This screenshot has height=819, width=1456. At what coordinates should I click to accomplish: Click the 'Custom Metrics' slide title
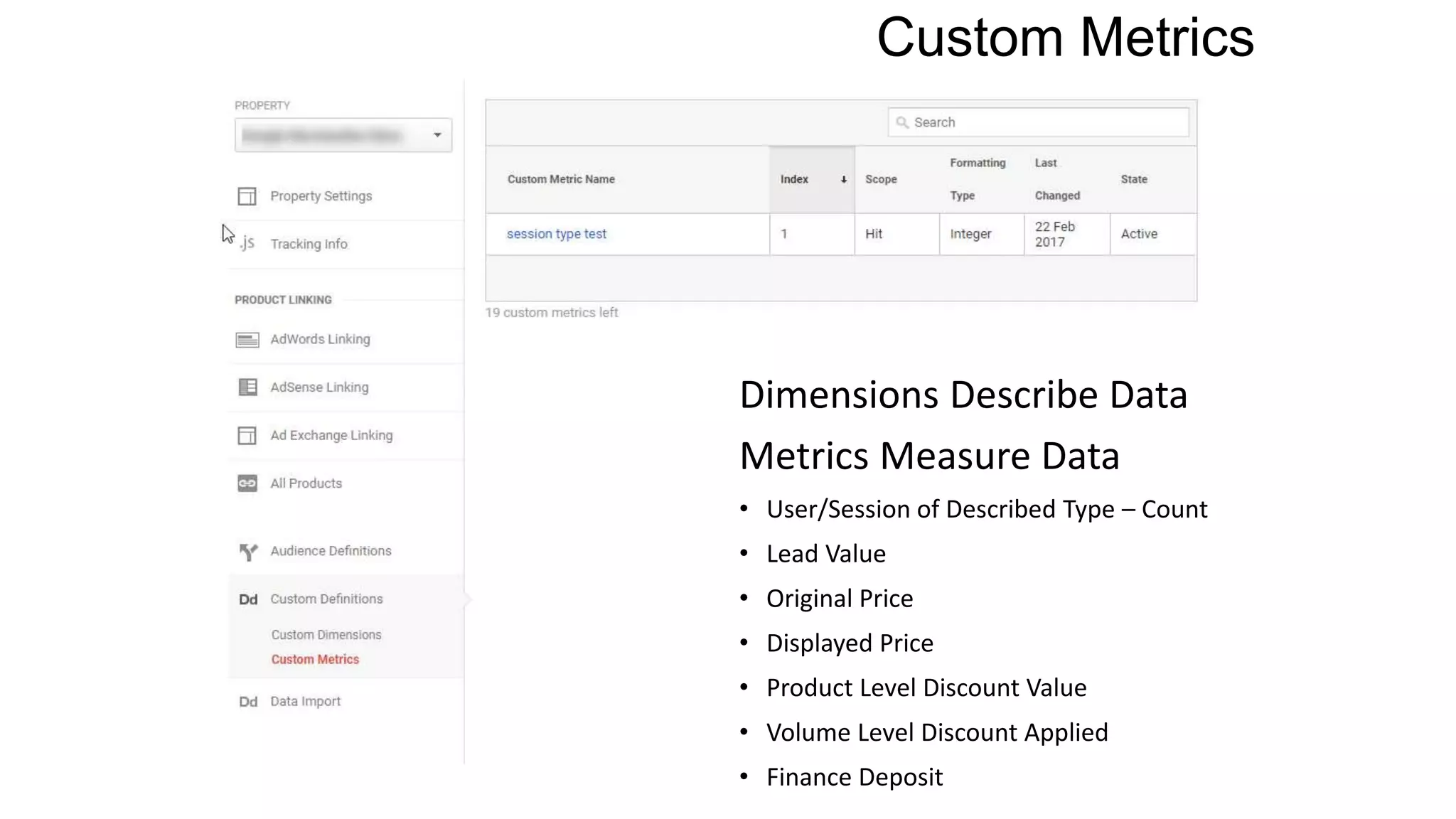click(x=1065, y=37)
